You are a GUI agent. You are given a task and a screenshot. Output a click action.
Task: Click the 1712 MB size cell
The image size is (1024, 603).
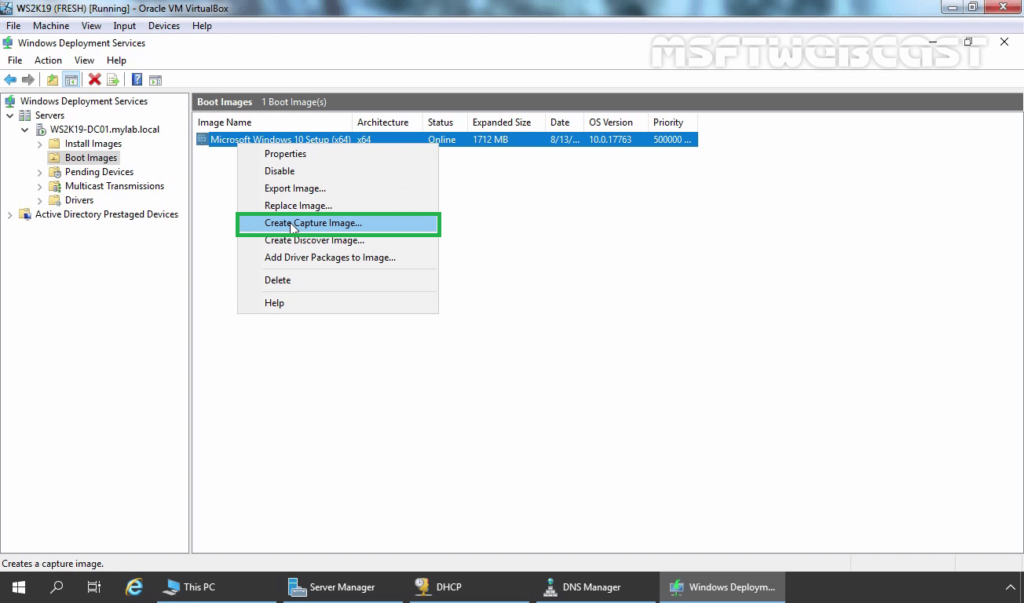pos(490,139)
